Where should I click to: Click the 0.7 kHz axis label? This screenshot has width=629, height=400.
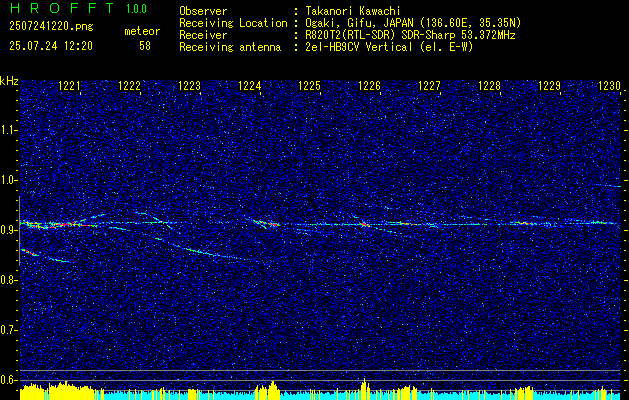point(9,330)
